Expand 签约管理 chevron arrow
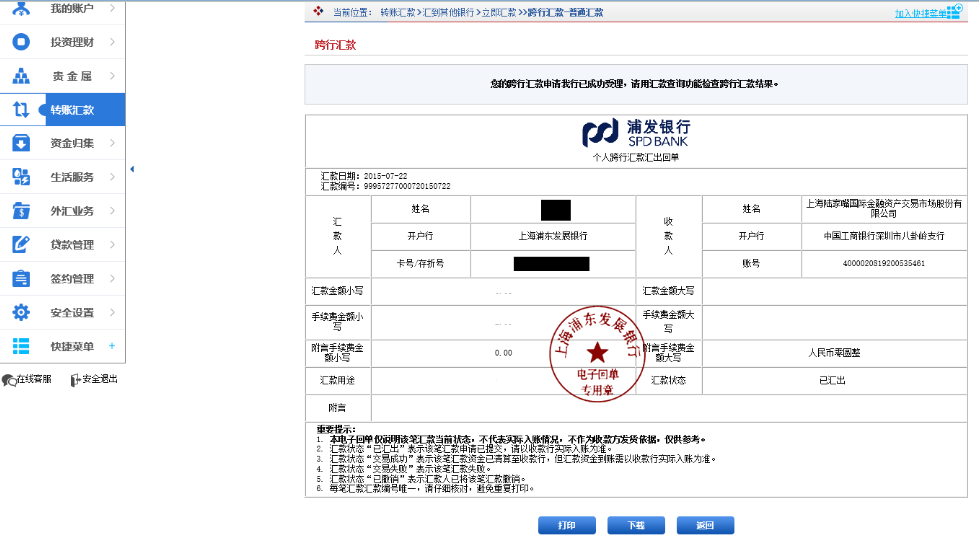 (x=112, y=278)
